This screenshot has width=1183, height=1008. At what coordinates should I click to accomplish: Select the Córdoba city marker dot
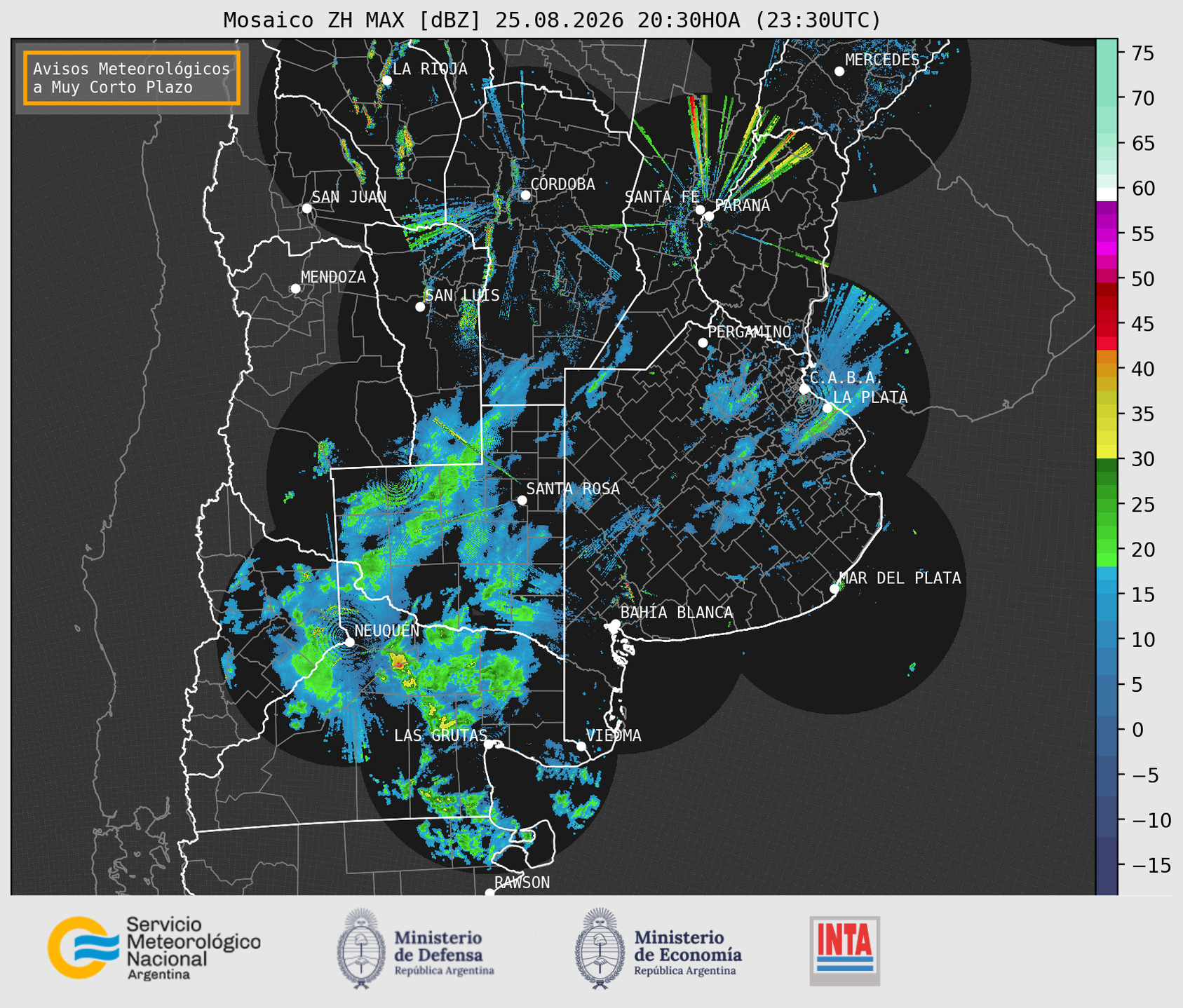pos(525,195)
